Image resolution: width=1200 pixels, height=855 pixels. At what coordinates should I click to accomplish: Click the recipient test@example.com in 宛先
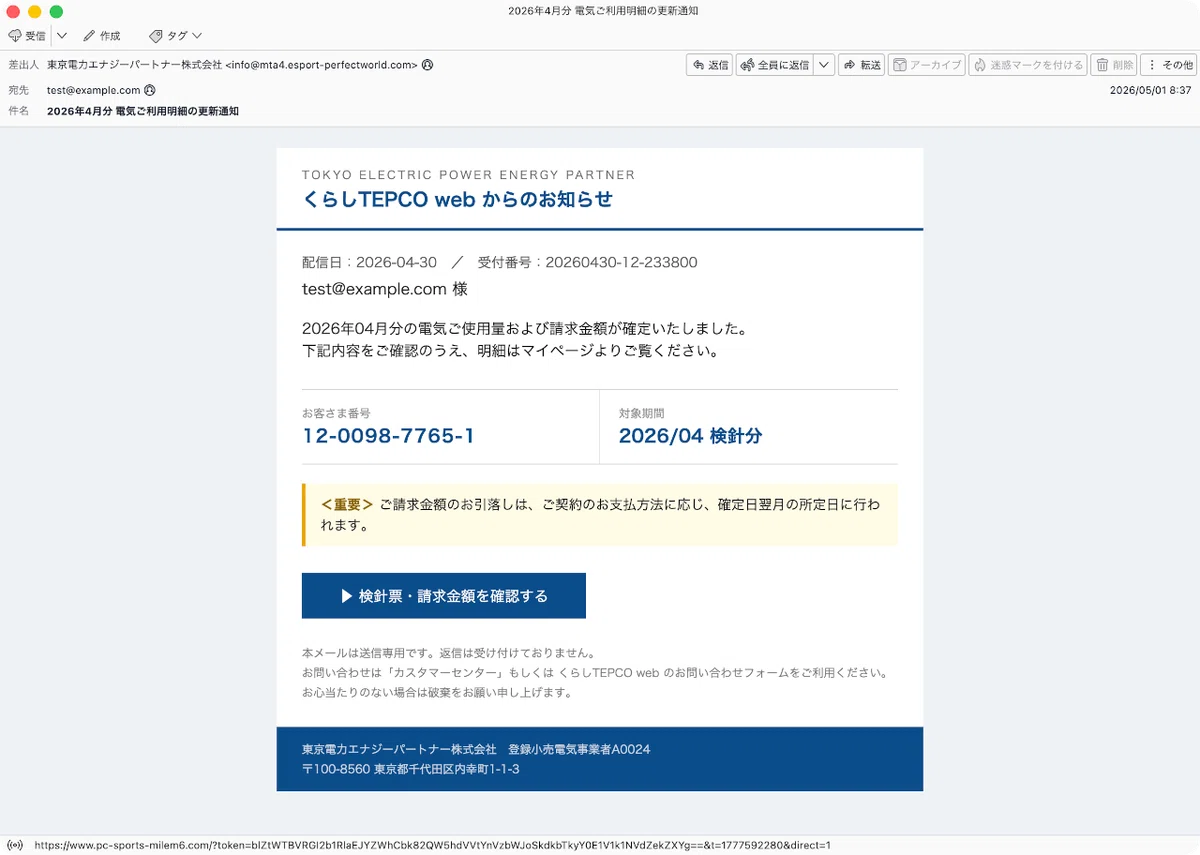(x=94, y=90)
